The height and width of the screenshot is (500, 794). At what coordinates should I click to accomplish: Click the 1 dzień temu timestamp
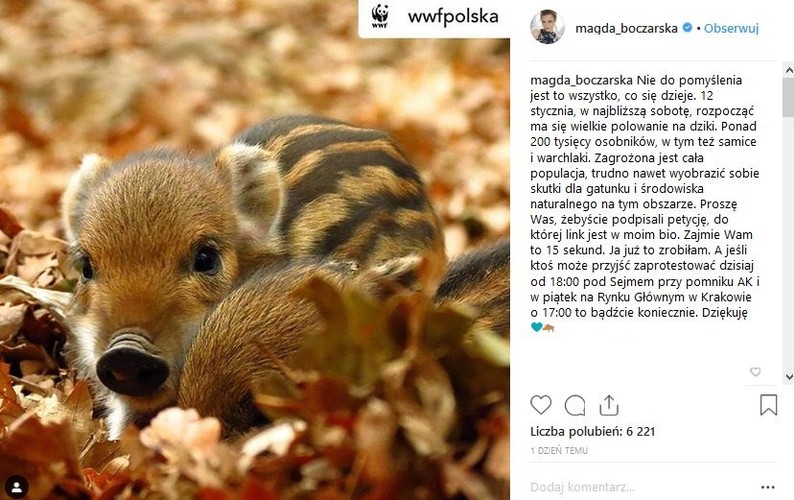[558, 451]
